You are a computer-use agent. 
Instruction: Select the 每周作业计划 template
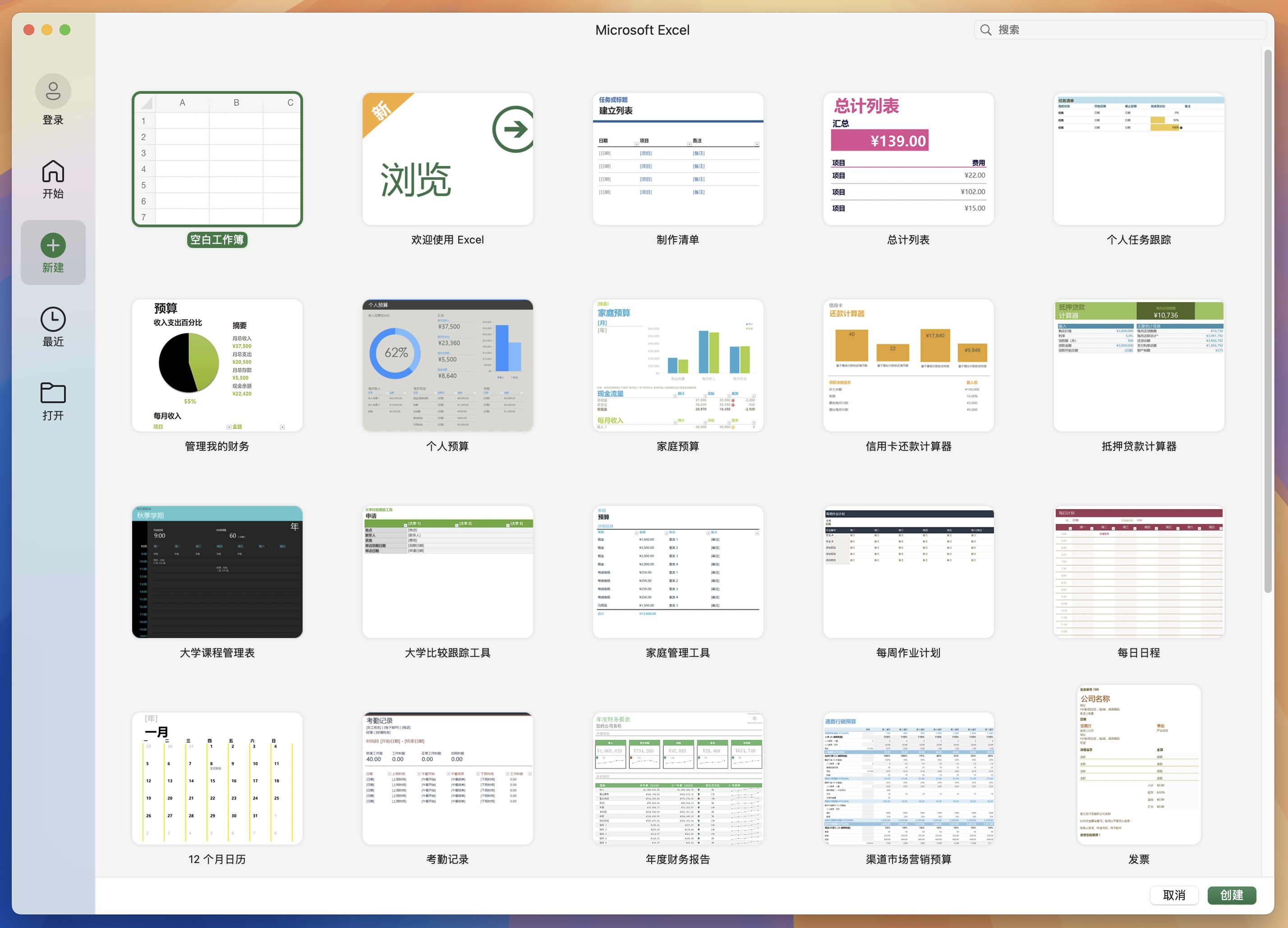[x=908, y=572]
